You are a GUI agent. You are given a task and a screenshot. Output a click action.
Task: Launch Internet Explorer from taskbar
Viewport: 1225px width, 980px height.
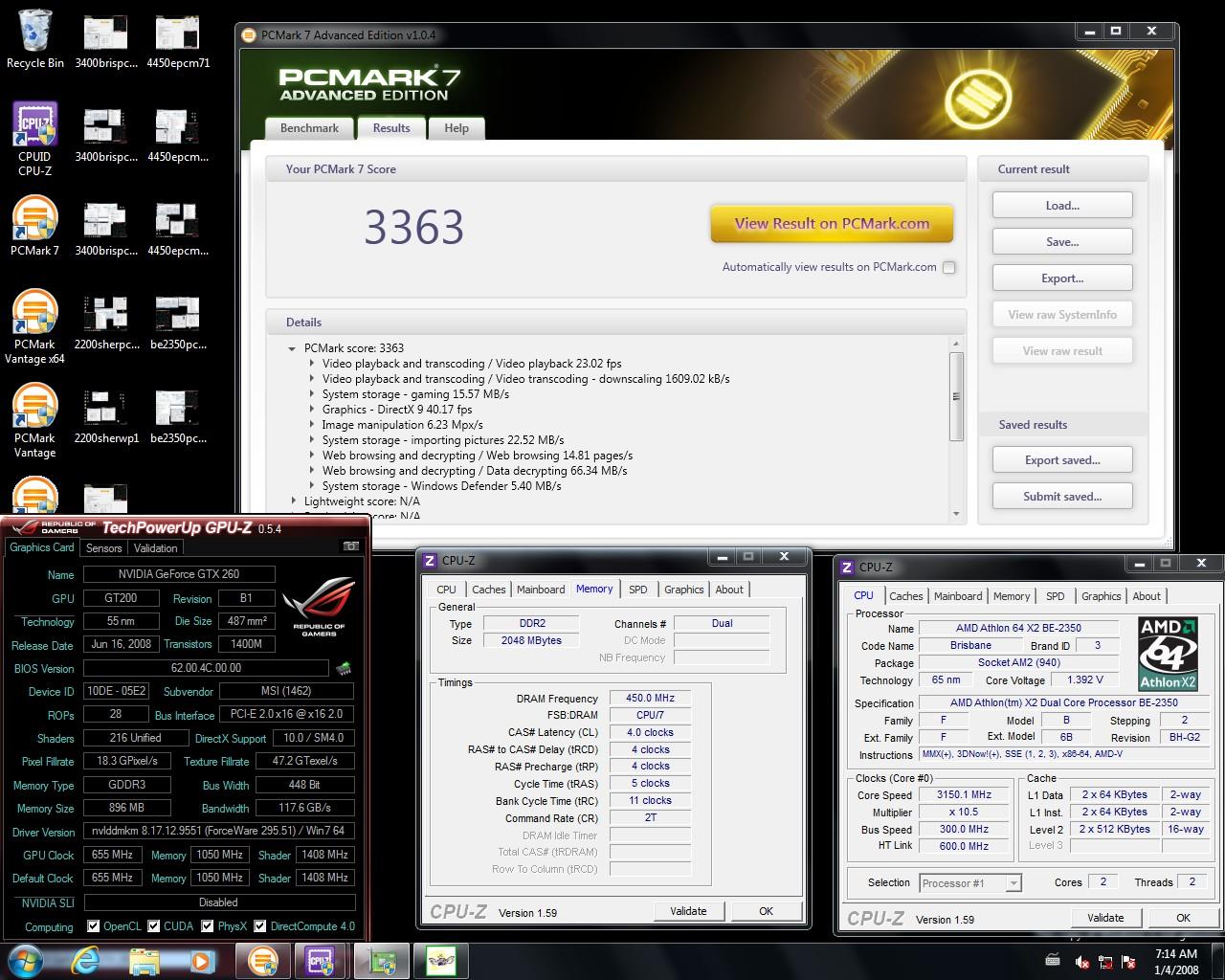tap(86, 960)
